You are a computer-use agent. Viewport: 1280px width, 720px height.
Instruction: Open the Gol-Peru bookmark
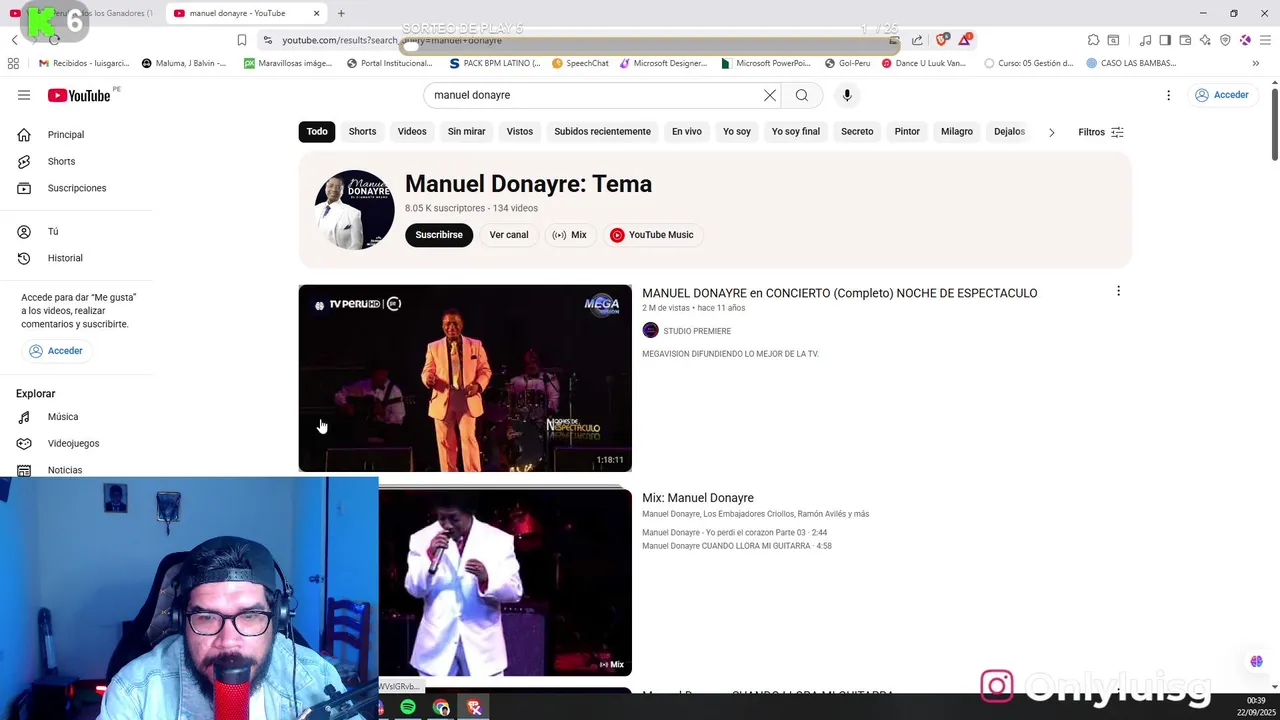(x=847, y=63)
